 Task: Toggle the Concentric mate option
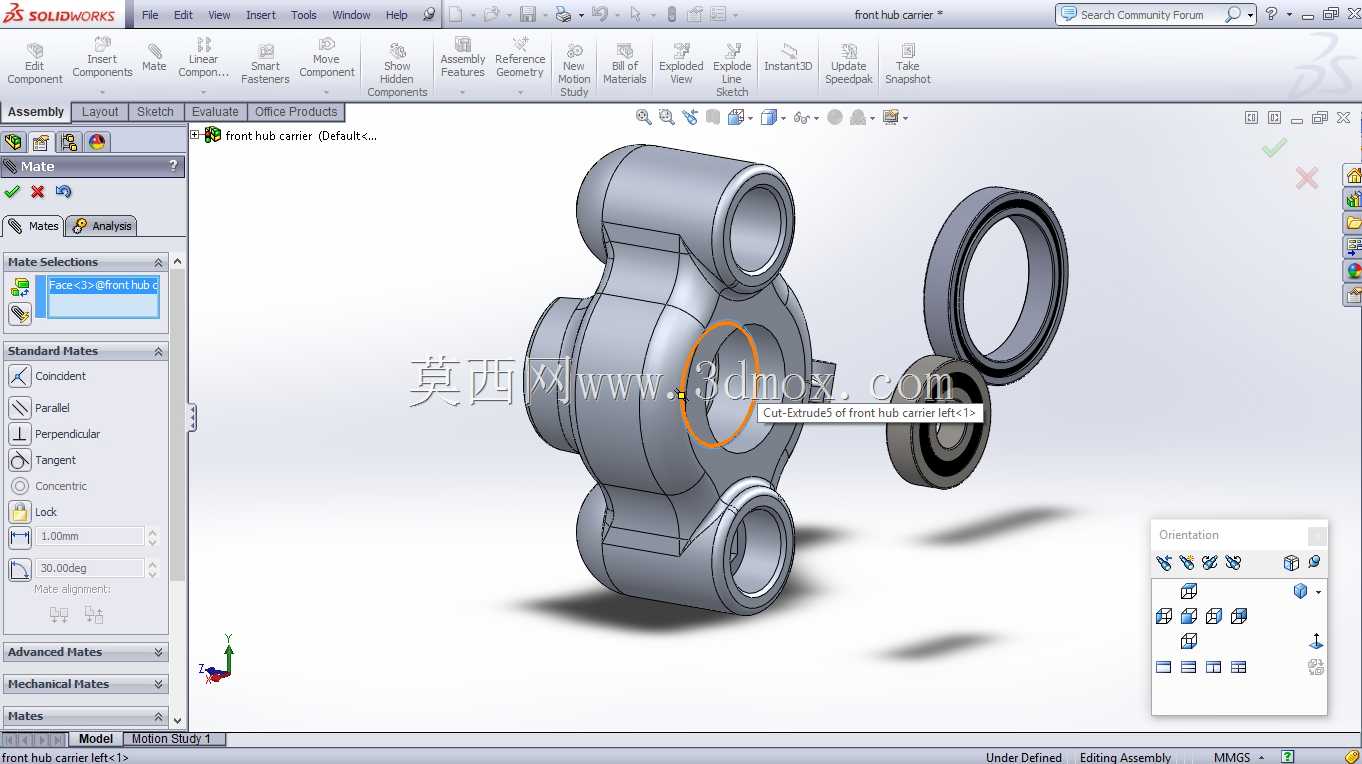point(20,486)
